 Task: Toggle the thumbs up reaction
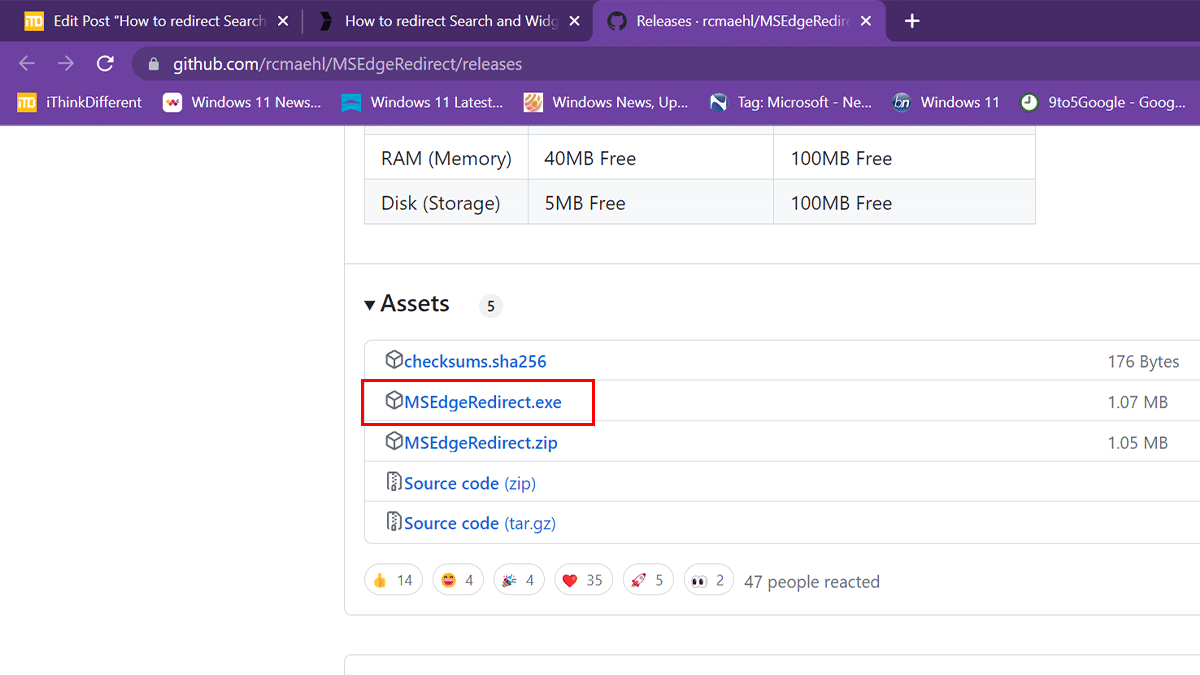pyautogui.click(x=393, y=580)
